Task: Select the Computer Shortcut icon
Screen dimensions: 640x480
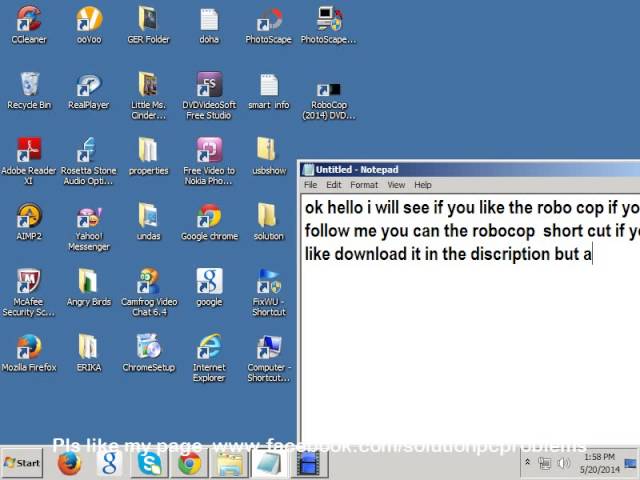Action: pyautogui.click(x=268, y=358)
